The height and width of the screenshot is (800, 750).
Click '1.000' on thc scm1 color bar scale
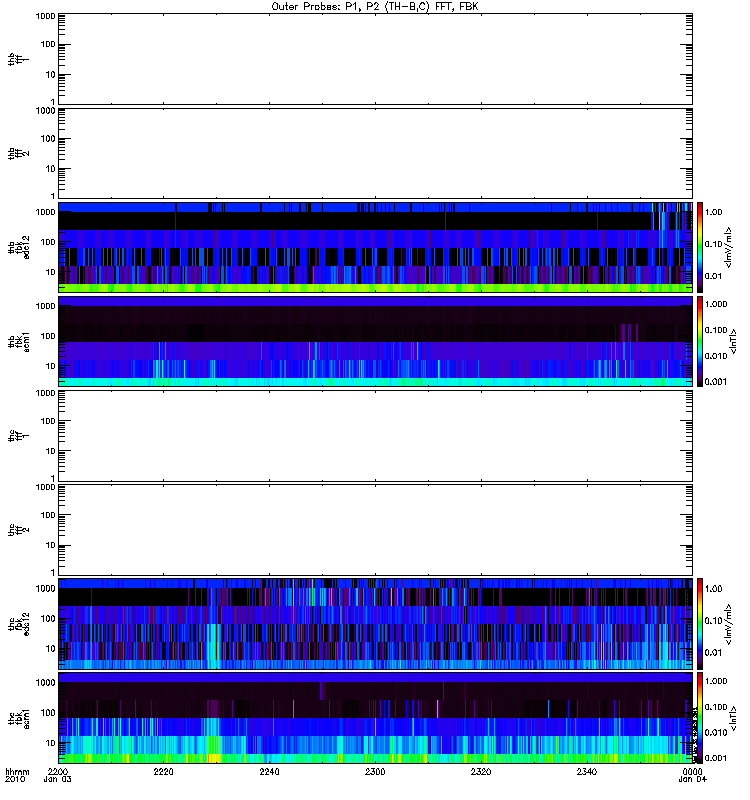point(716,681)
